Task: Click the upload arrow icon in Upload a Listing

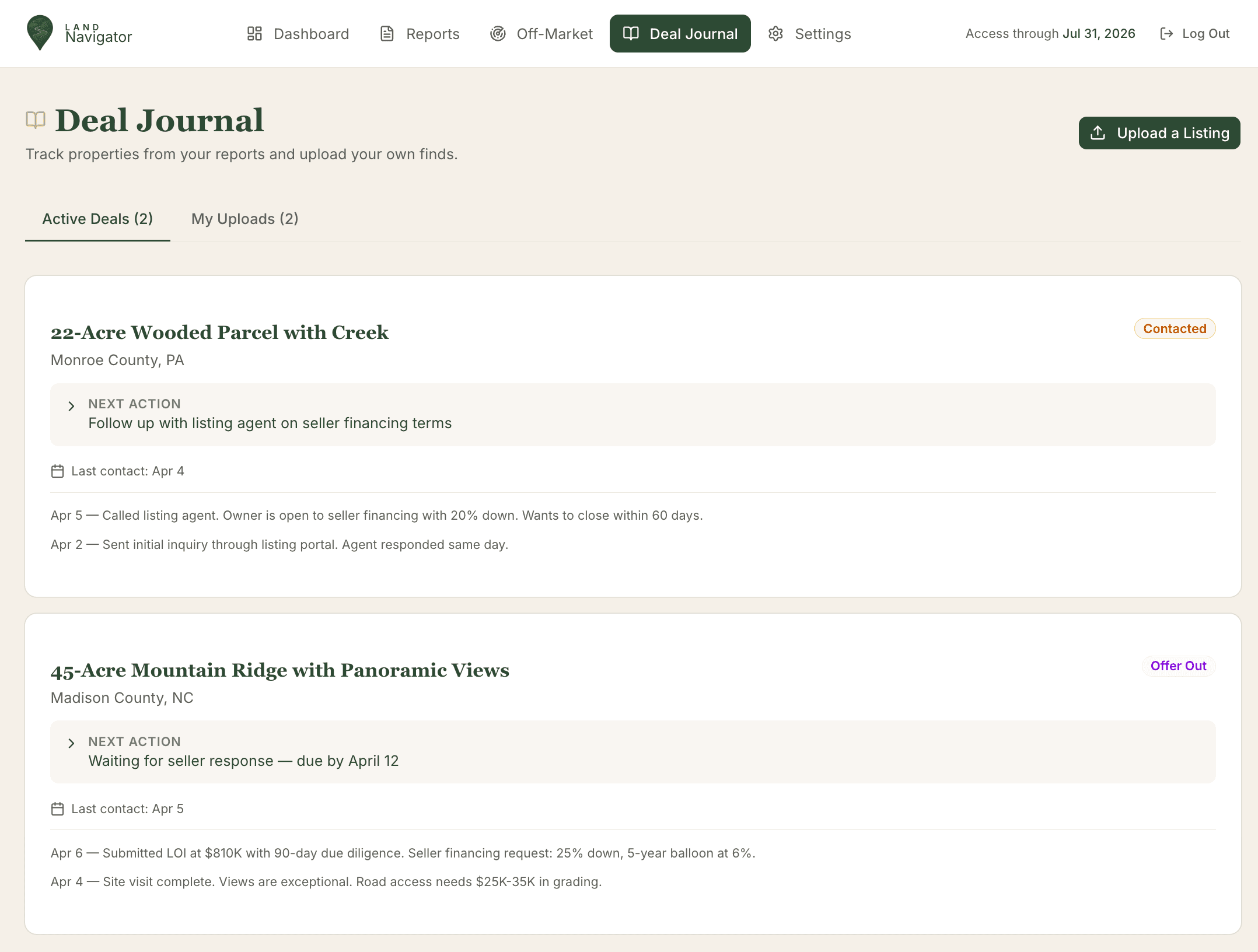Action: point(1098,133)
